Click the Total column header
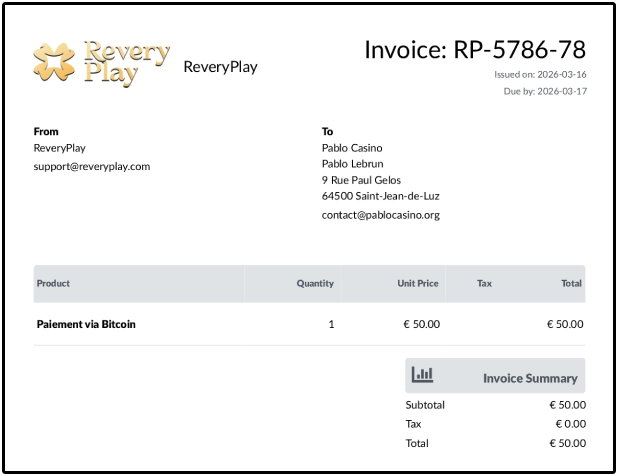The image size is (618, 475). click(571, 283)
